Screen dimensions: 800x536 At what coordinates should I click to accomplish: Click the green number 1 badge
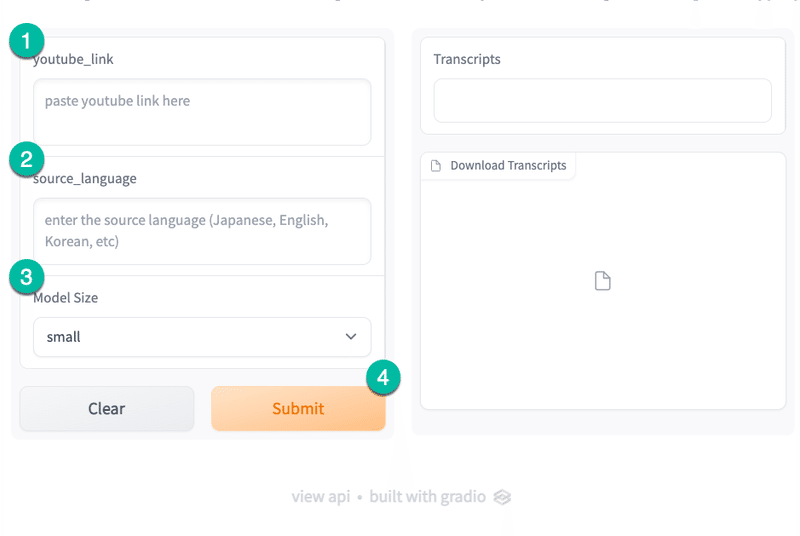point(26,42)
